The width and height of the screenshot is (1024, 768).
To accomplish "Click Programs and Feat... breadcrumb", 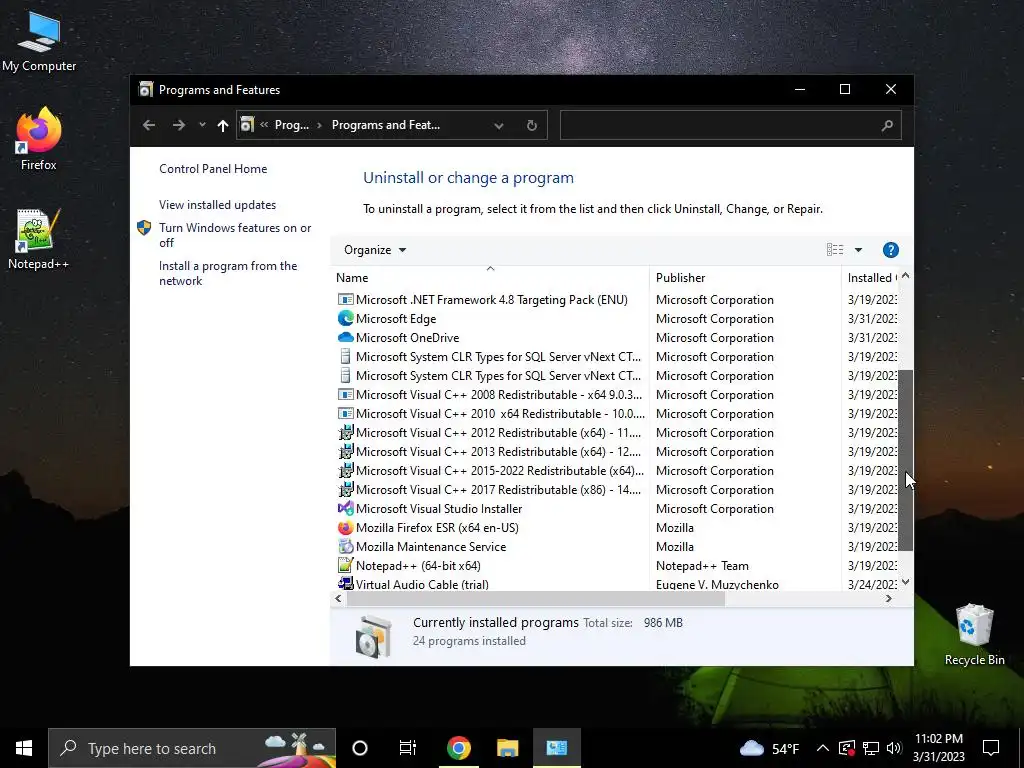I will click(385, 125).
